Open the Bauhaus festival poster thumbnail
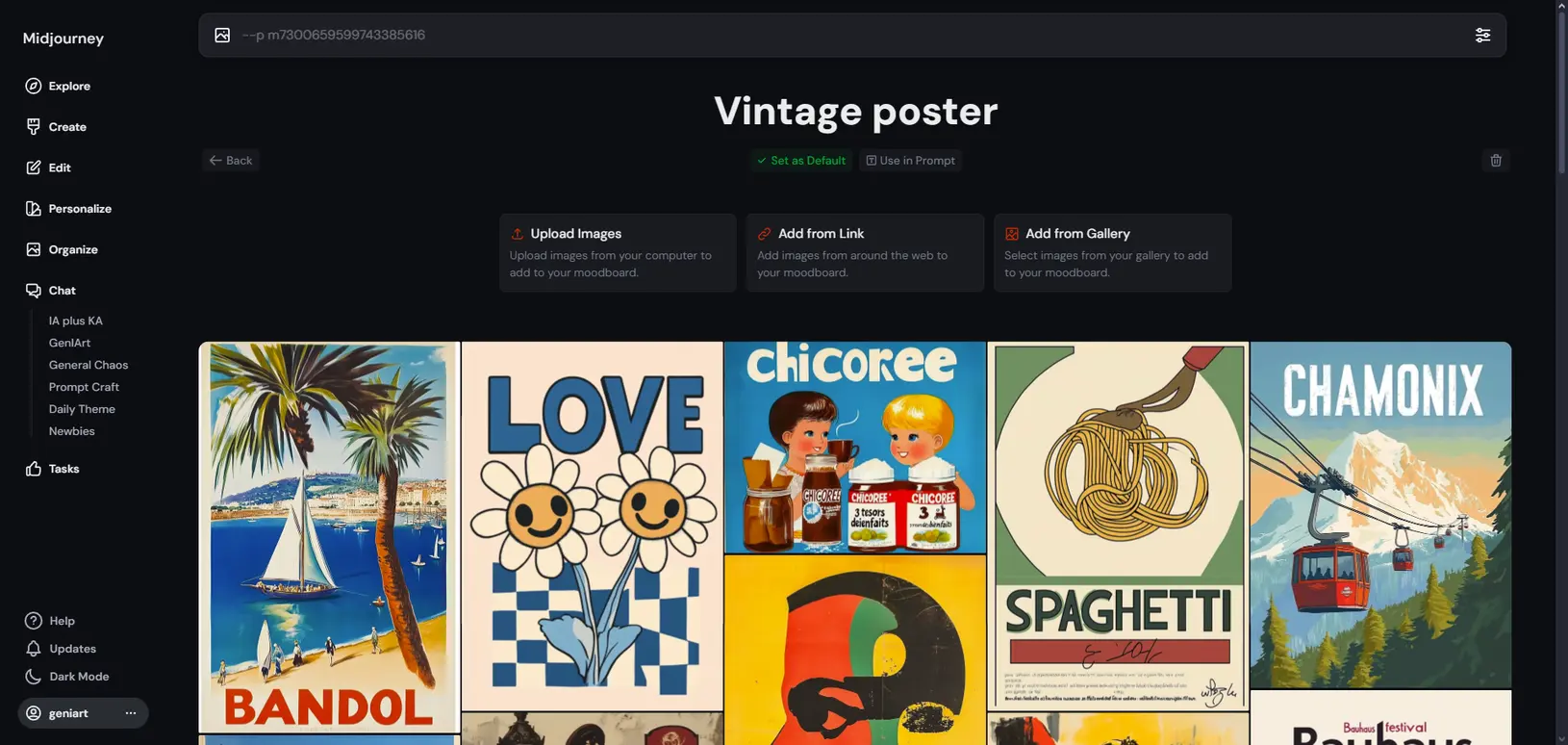 pos(1380,718)
